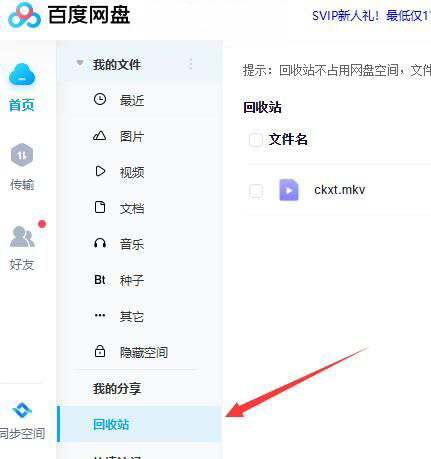Open the 同步空间 sync space icon

(22, 410)
